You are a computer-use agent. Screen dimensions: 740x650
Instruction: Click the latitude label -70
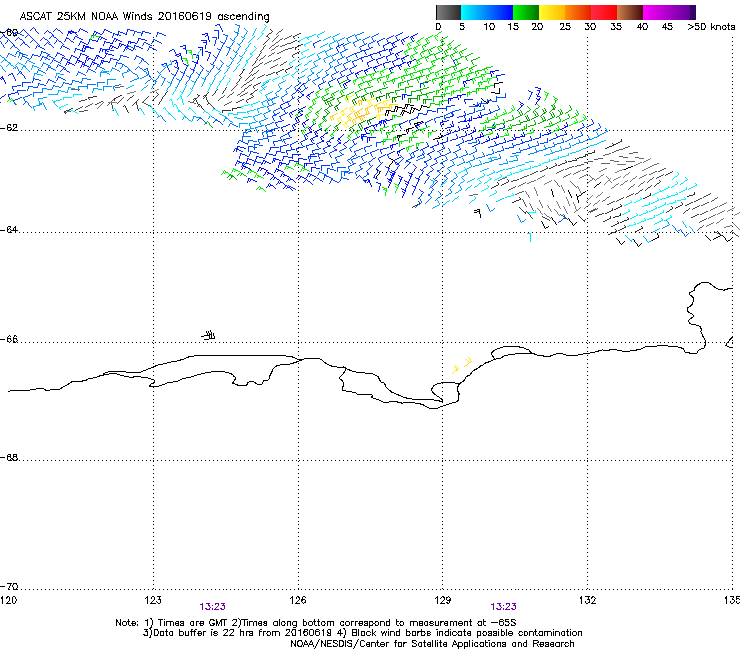point(9,586)
